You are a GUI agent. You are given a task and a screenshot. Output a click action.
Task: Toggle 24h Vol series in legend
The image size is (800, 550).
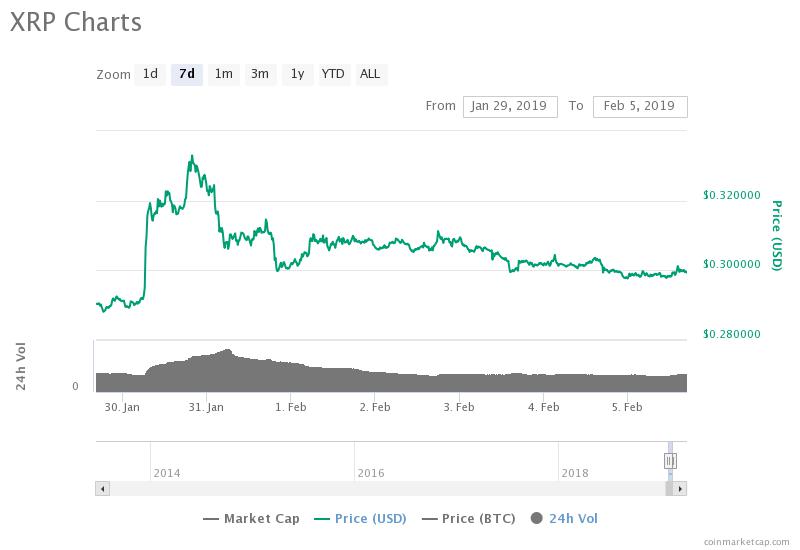[564, 519]
